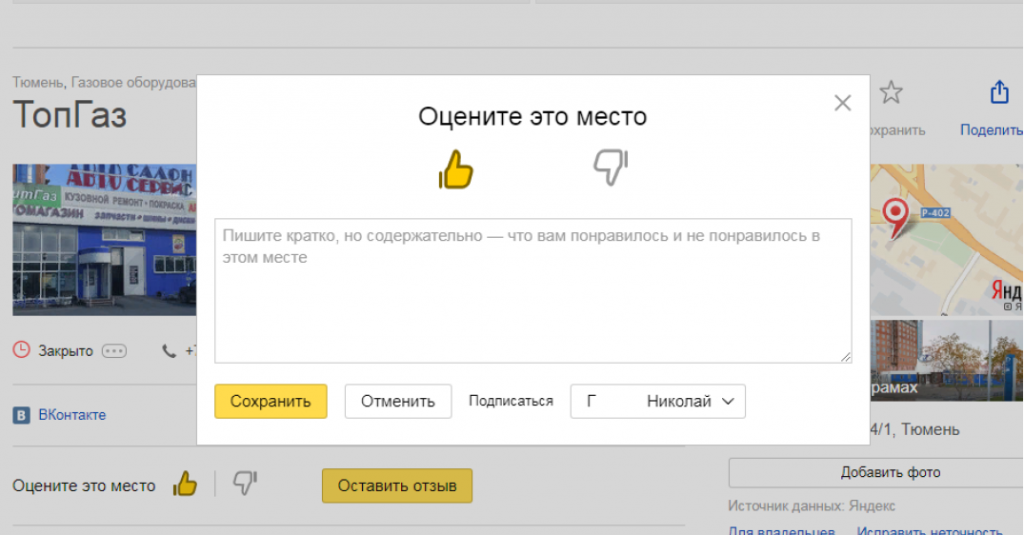The width and height of the screenshot is (1024, 535).
Task: Select thumbs down in the rating dialog
Action: (x=611, y=167)
